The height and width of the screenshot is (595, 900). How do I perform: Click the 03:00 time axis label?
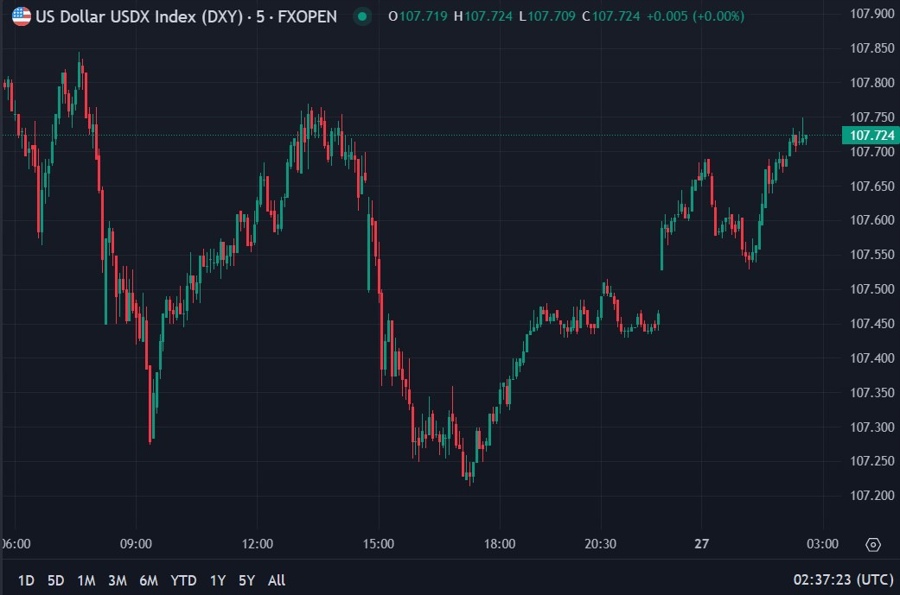coord(823,544)
